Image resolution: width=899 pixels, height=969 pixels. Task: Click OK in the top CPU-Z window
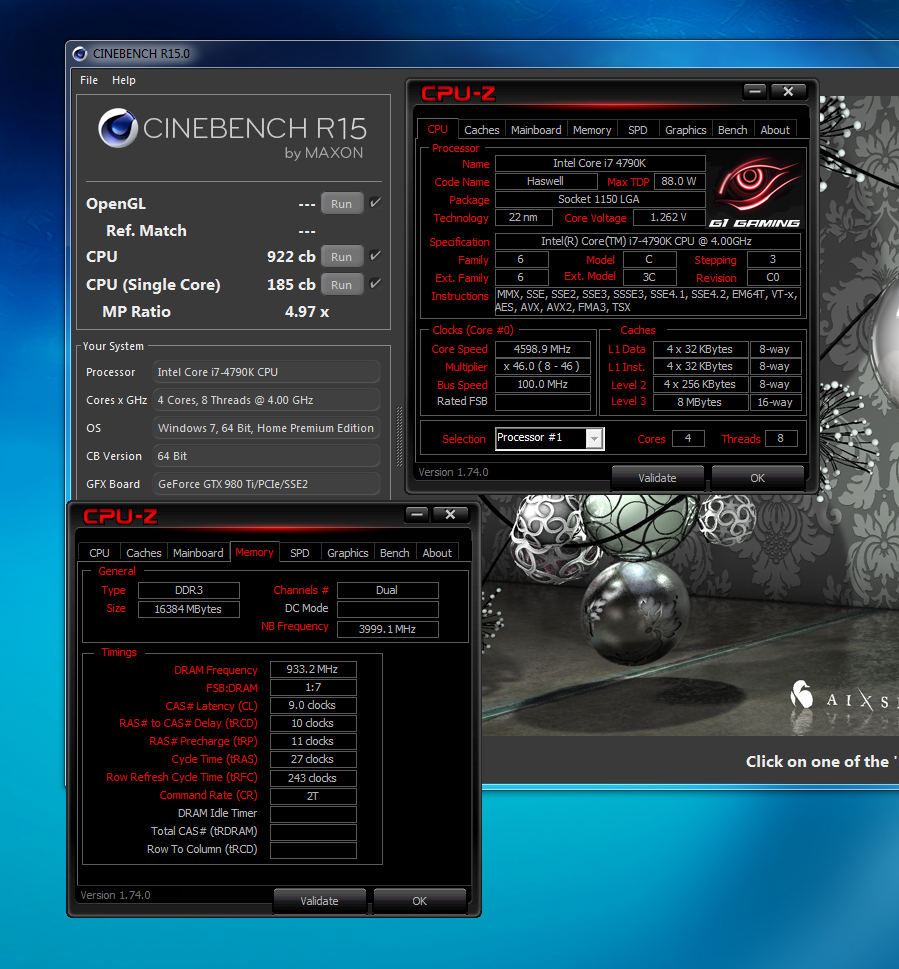point(758,478)
